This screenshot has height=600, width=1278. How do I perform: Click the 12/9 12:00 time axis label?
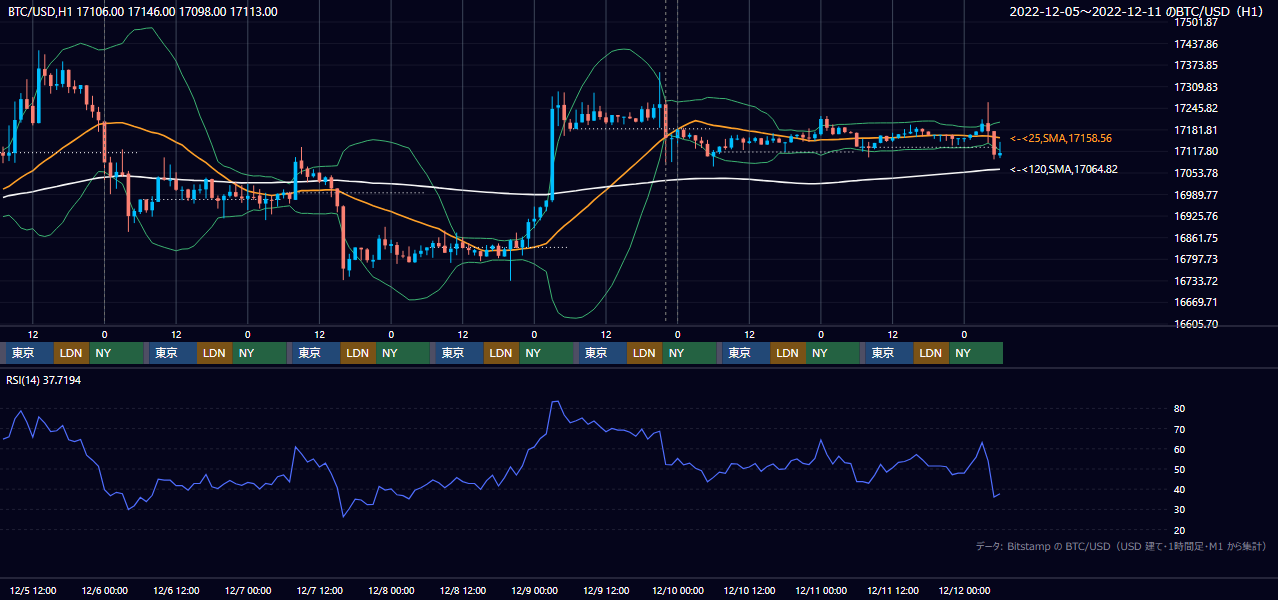[x=606, y=590]
